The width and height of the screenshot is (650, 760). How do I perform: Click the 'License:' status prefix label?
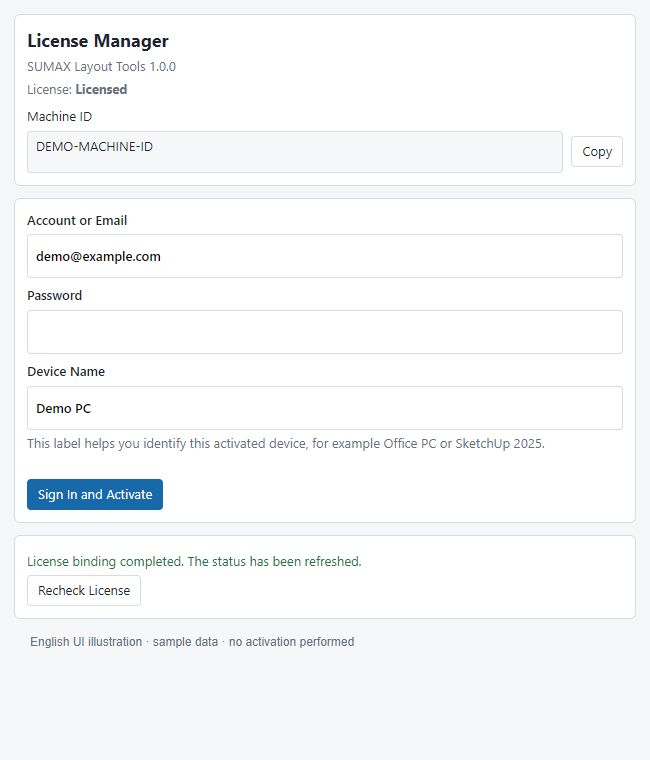coord(49,89)
